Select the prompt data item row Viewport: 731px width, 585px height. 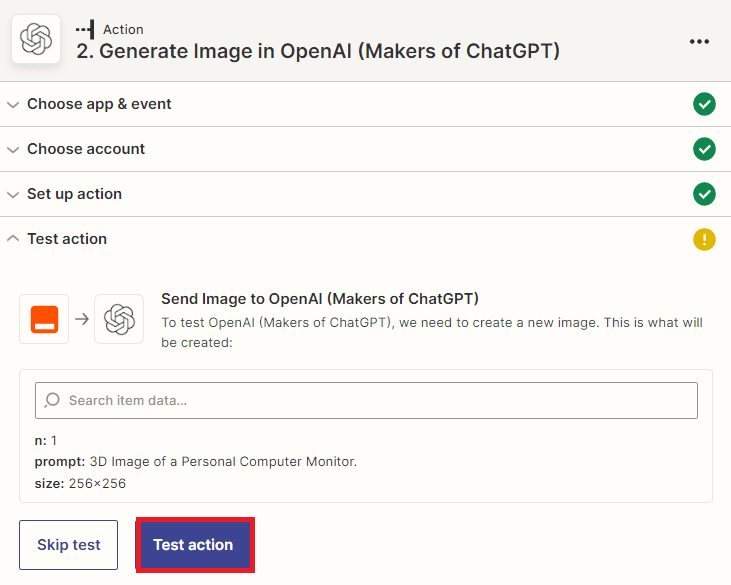coord(196,461)
